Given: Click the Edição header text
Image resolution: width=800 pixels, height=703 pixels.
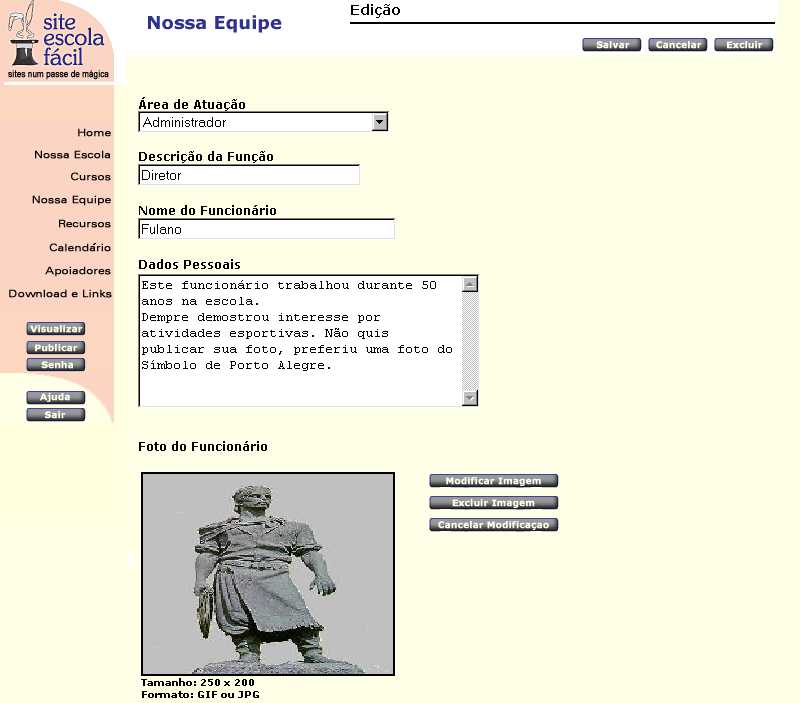Looking at the screenshot, I should click(x=375, y=10).
